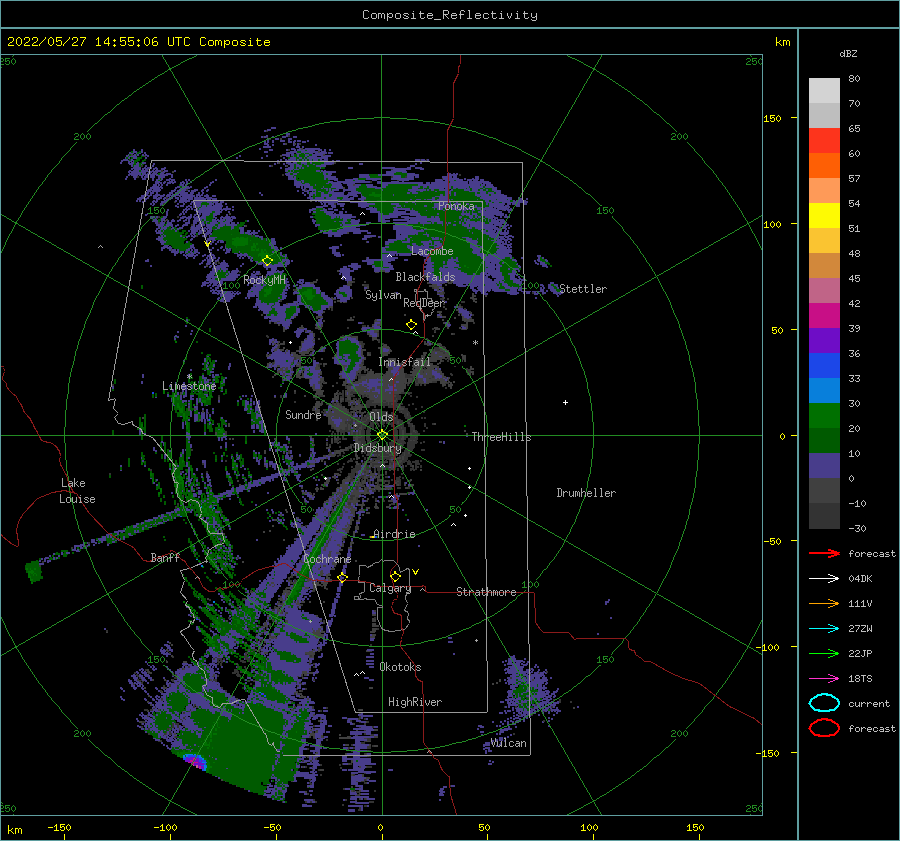Image resolution: width=900 pixels, height=841 pixels.
Task: Click the Lake Louise label
Action: pos(77,491)
